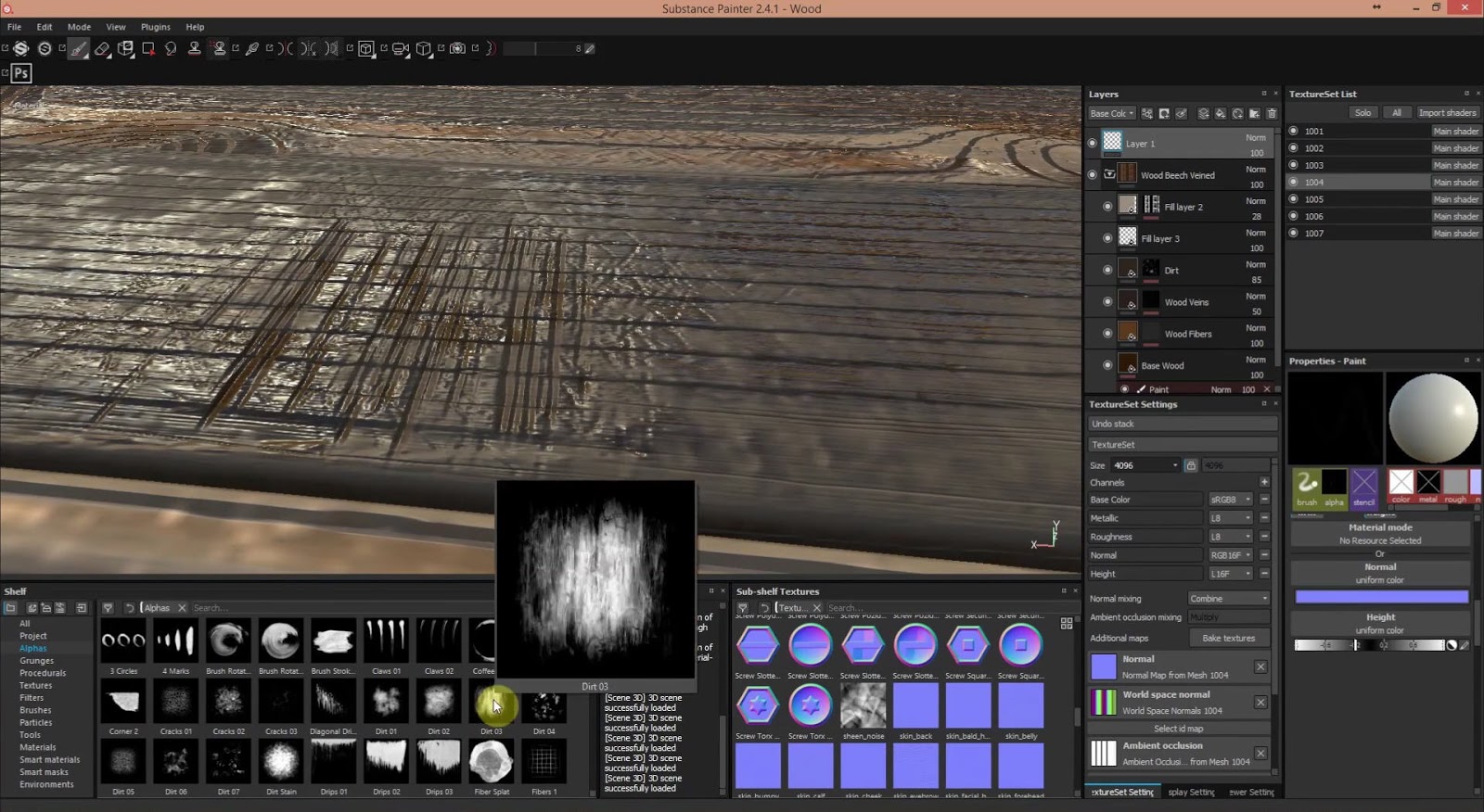The height and width of the screenshot is (812, 1484).
Task: Hide the Wood Beech Veined folder
Action: tap(1092, 174)
